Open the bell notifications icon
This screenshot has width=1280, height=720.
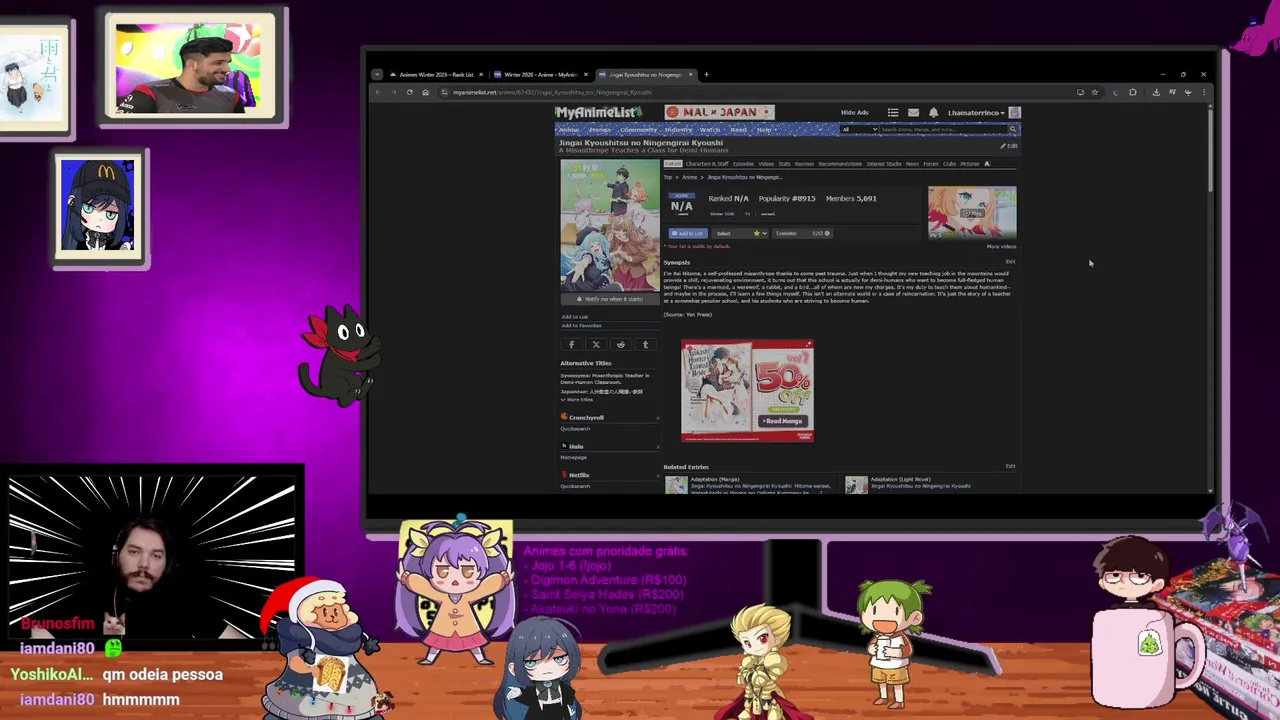933,113
